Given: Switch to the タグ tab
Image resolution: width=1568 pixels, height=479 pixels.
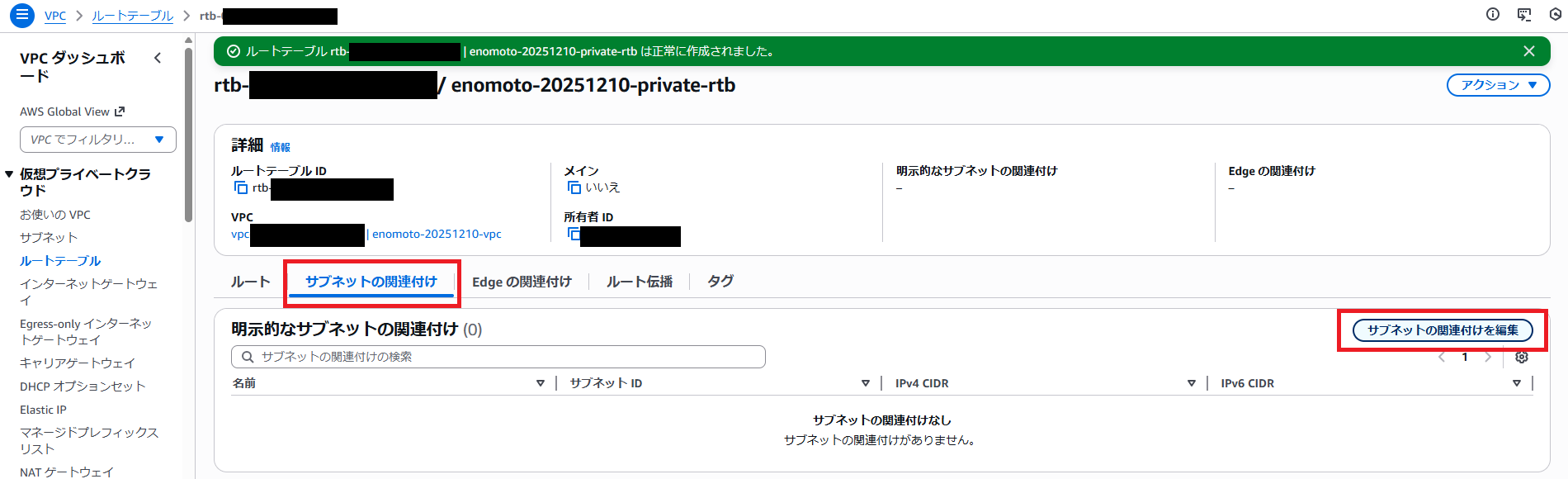Looking at the screenshot, I should point(718,281).
